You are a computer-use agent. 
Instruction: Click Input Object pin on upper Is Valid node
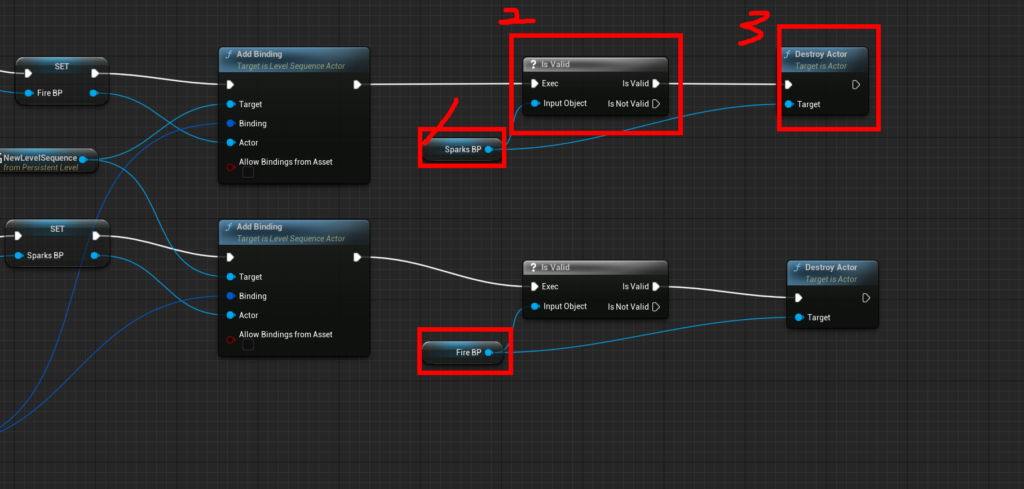click(x=536, y=103)
